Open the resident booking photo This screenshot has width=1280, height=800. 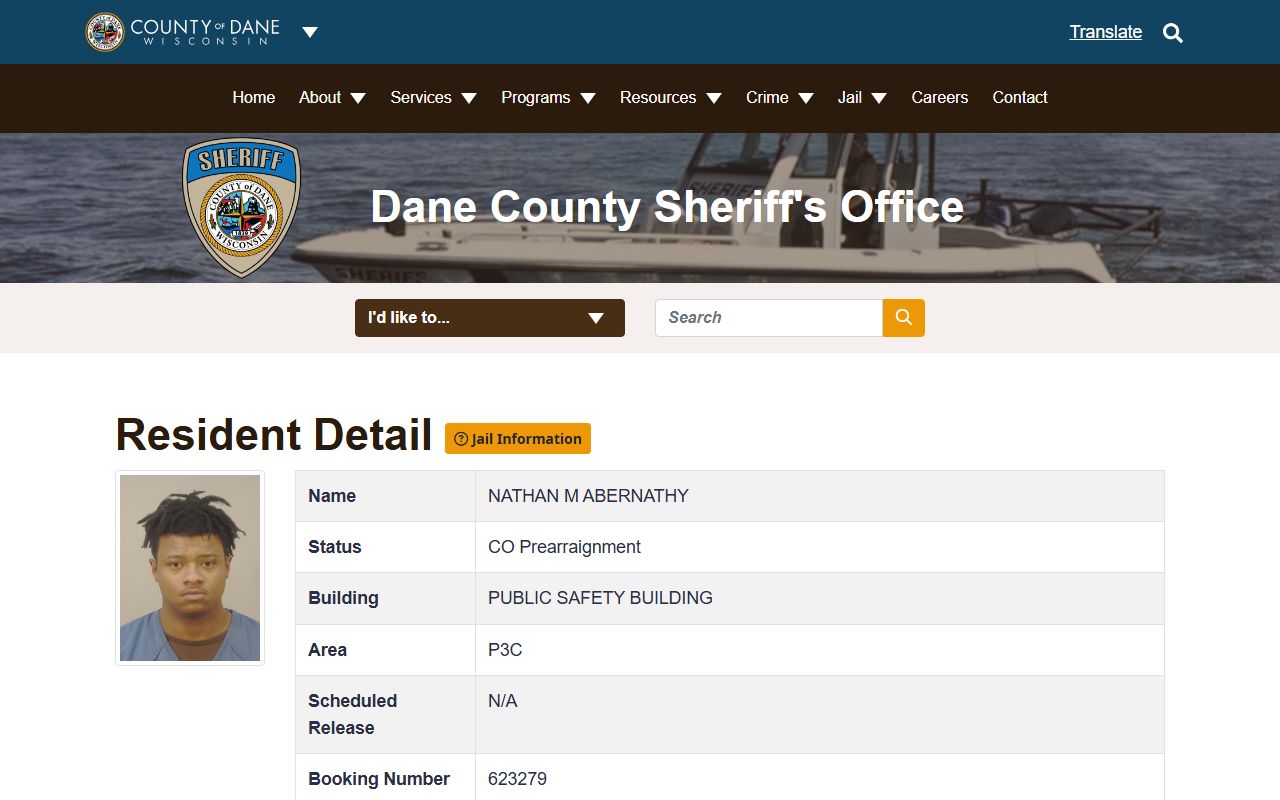click(x=190, y=568)
